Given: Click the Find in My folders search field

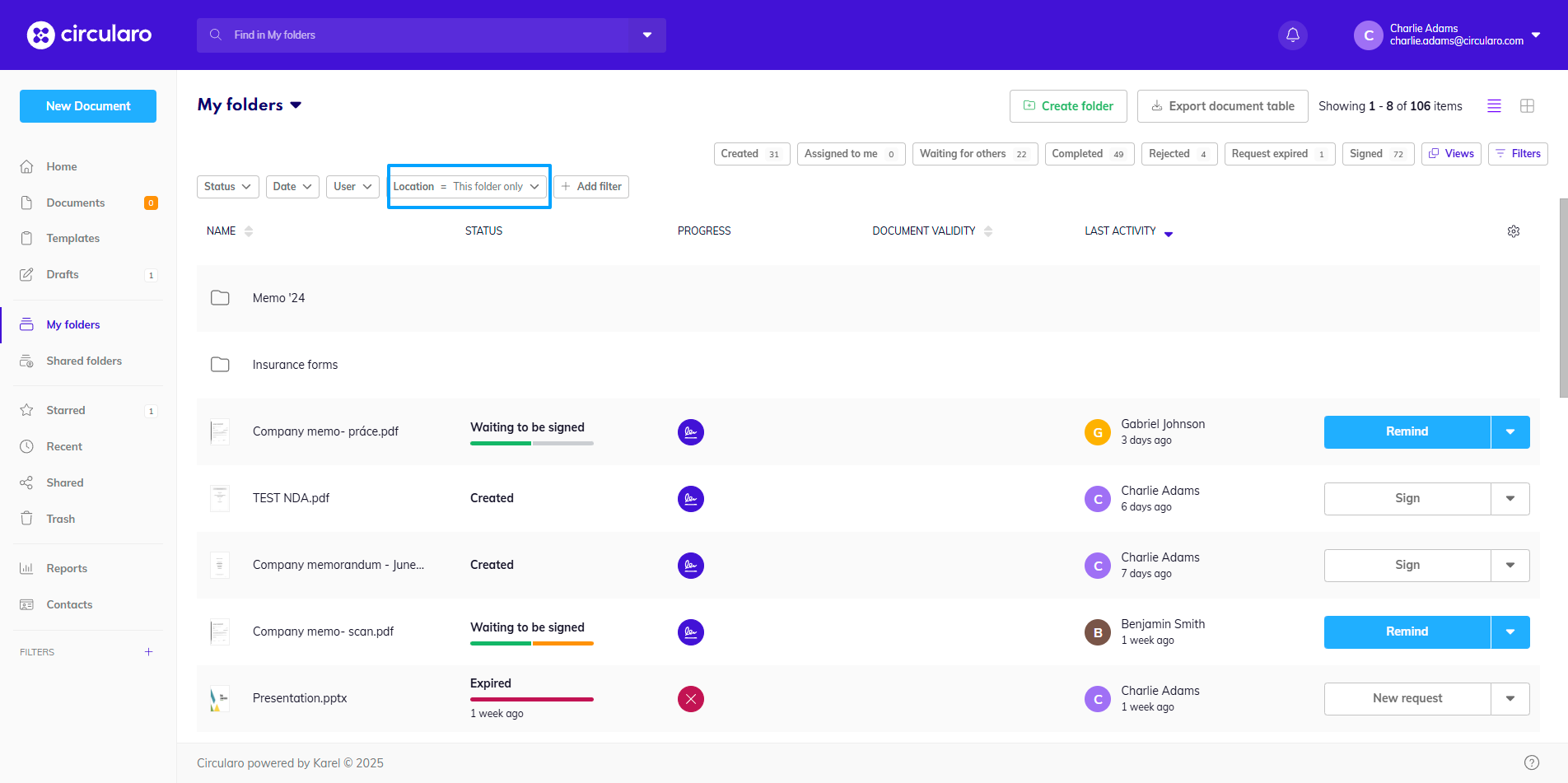Looking at the screenshot, I should click(x=412, y=35).
